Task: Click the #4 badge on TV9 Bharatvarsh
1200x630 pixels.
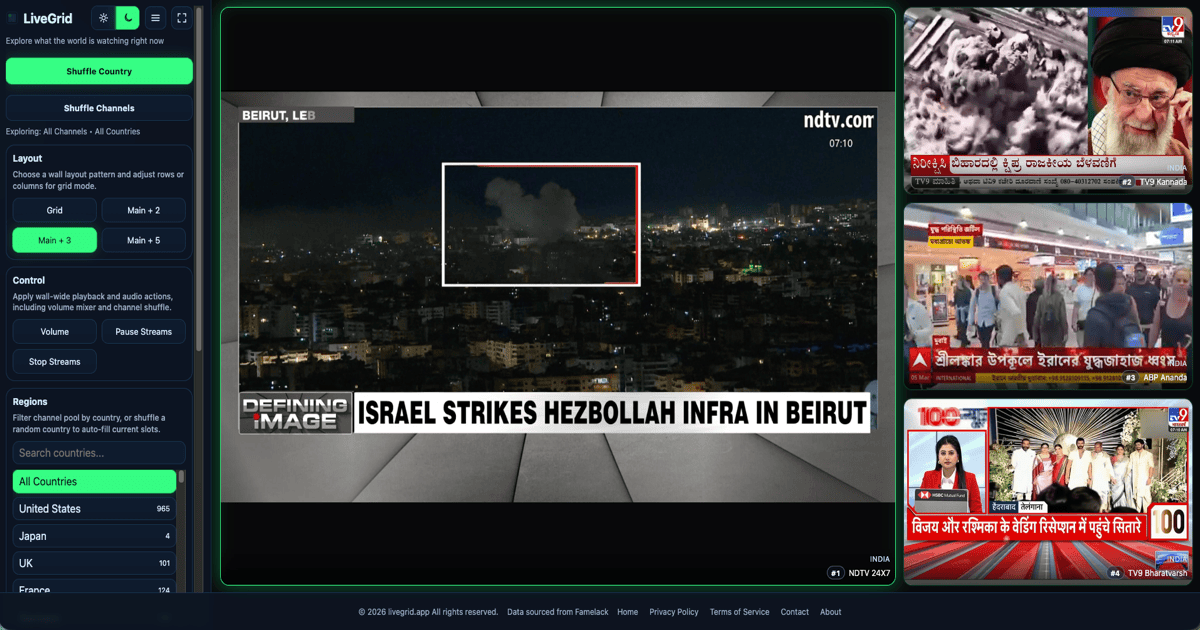Action: click(x=1115, y=573)
